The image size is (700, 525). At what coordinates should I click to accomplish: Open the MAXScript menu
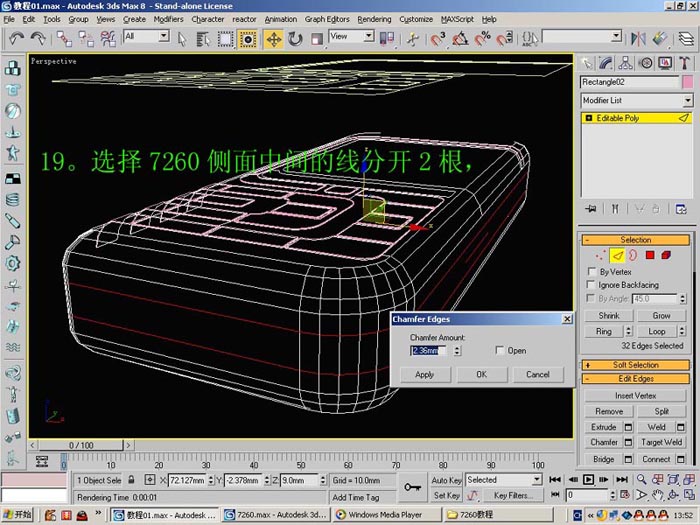click(x=457, y=19)
